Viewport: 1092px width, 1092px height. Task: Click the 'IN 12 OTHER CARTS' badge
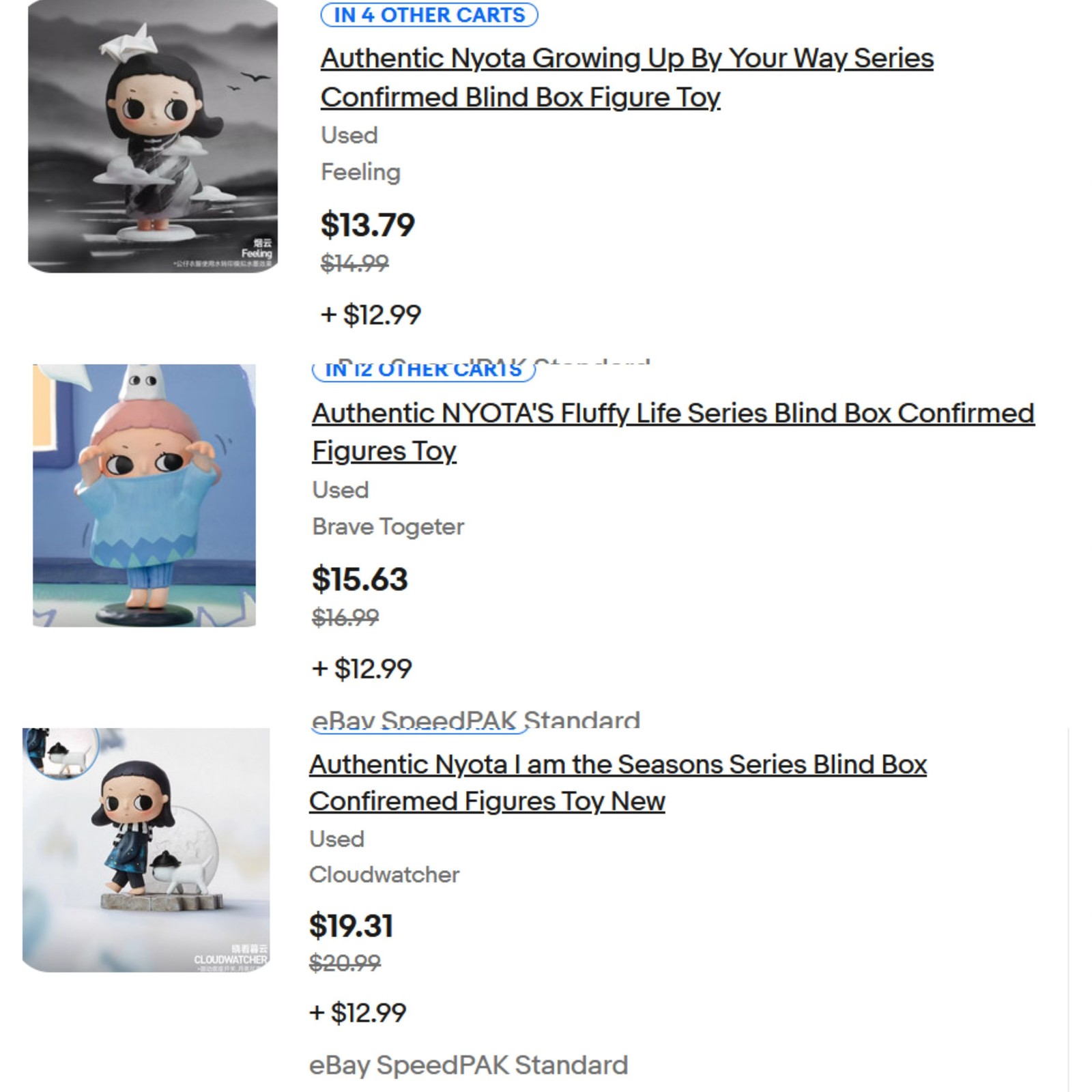pos(423,371)
